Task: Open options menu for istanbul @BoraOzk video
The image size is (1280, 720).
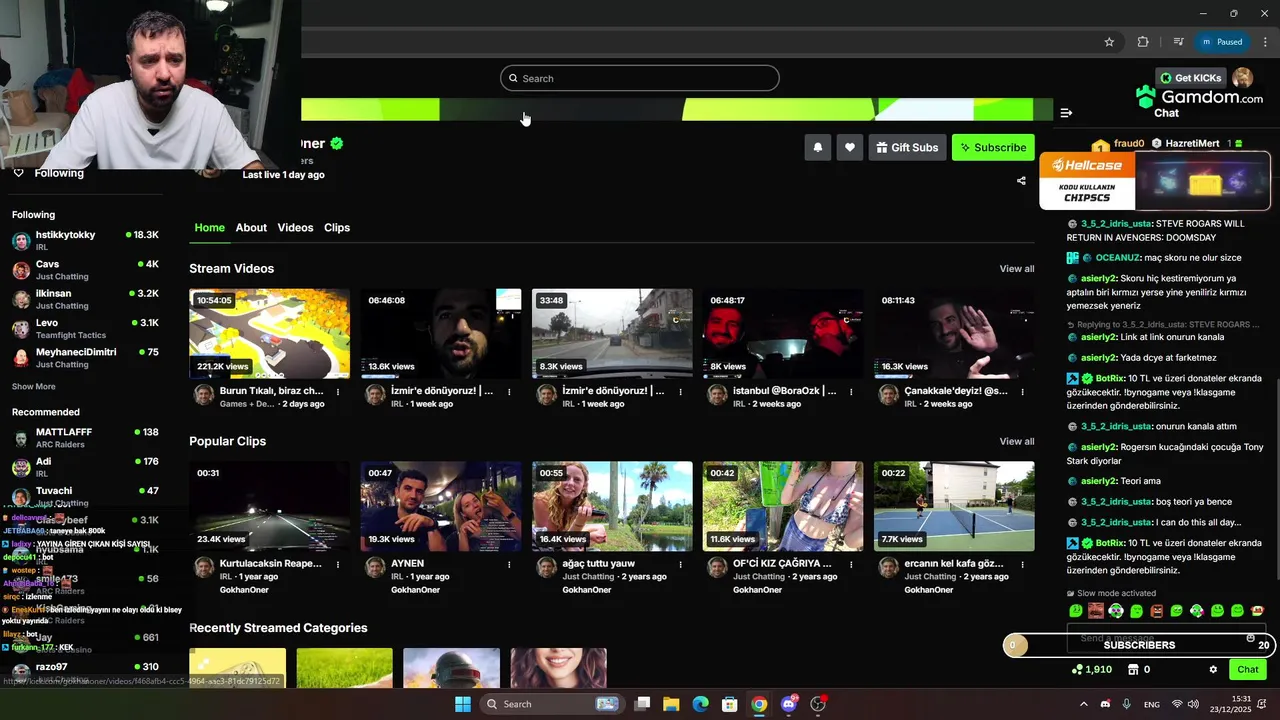Action: pos(851,392)
